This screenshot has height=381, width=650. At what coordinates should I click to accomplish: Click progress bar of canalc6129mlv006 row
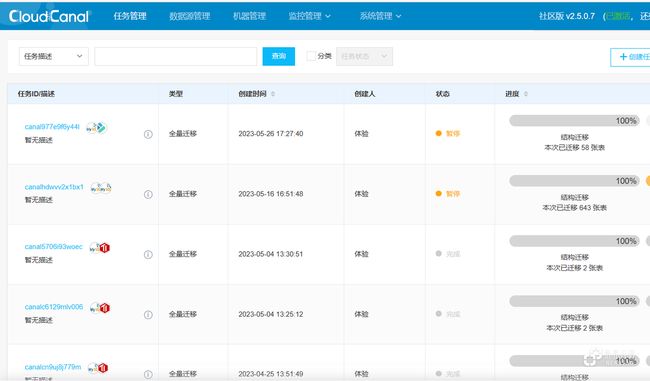(x=574, y=301)
